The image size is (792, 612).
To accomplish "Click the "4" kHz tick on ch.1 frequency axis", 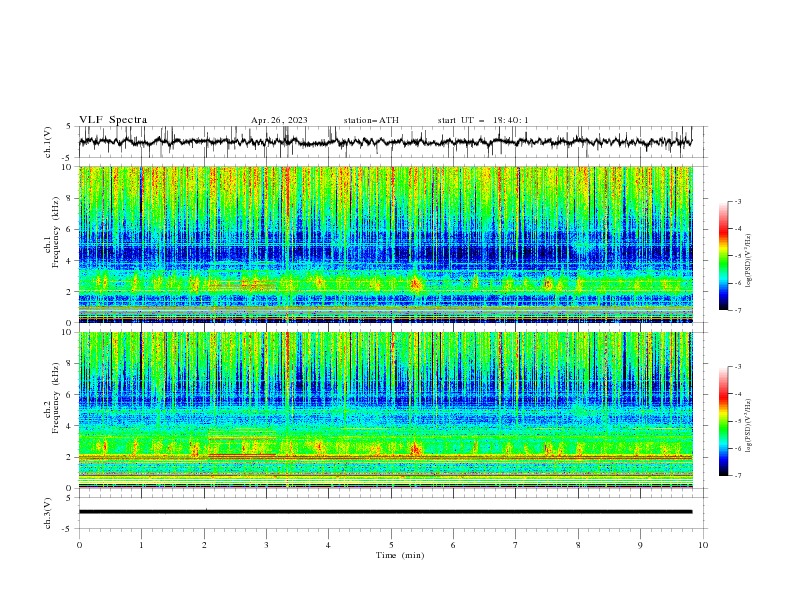I will point(69,261).
